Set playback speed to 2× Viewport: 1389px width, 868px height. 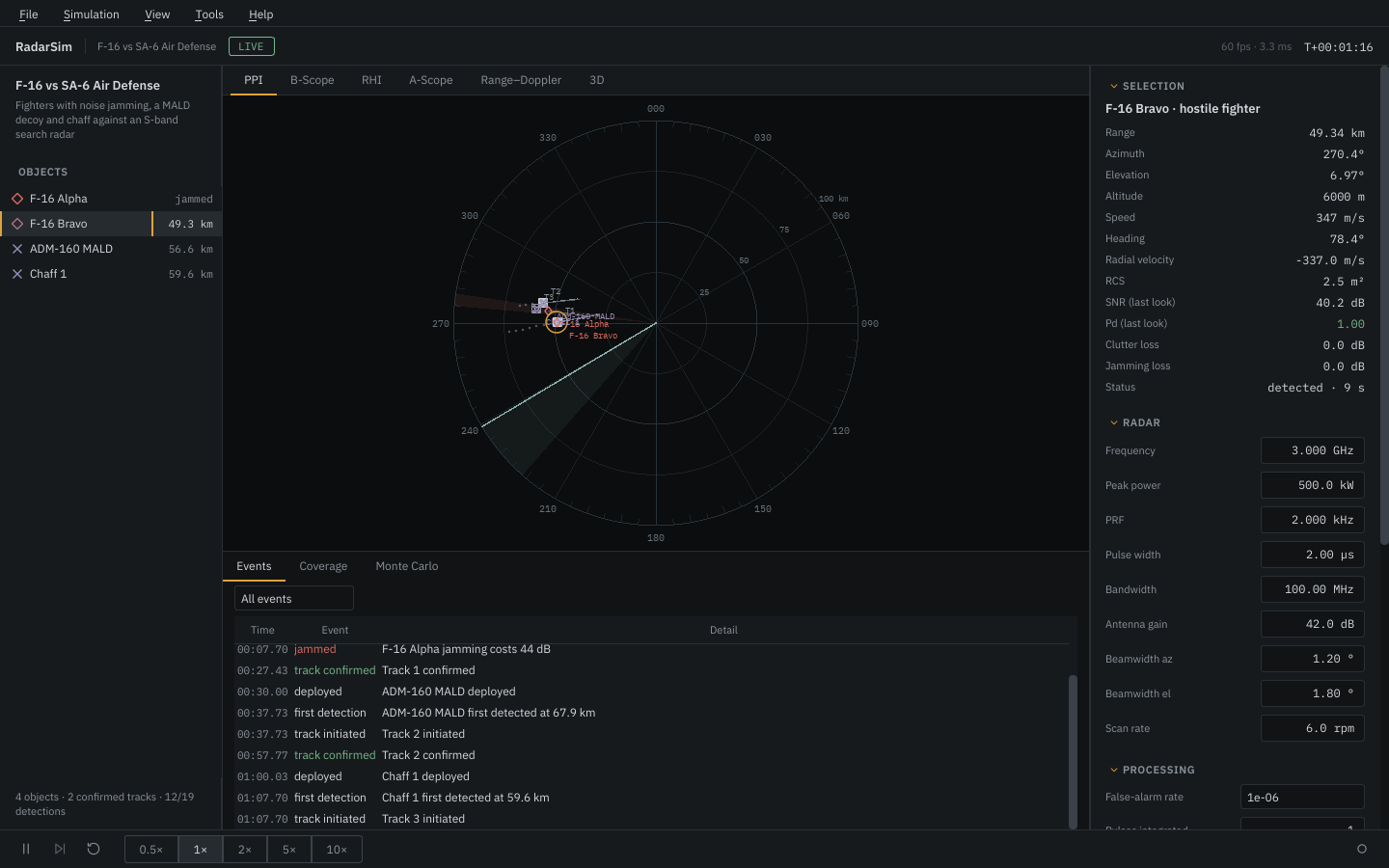245,850
